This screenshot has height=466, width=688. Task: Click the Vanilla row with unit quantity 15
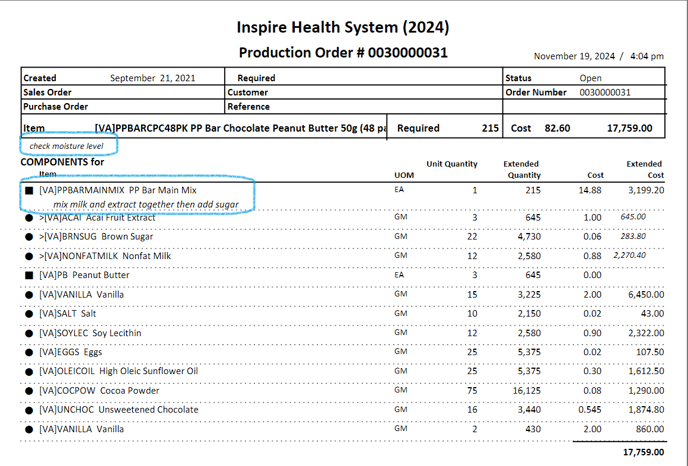82,294
